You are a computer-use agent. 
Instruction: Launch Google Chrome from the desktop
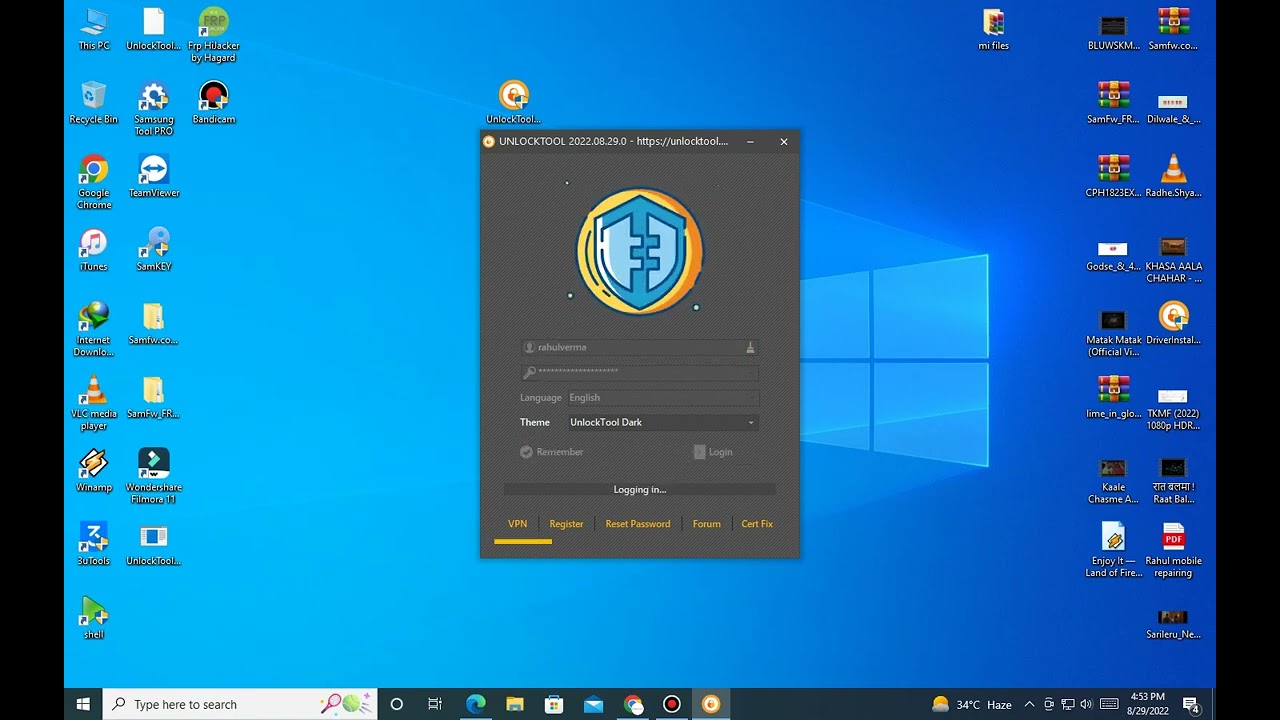coord(94,182)
